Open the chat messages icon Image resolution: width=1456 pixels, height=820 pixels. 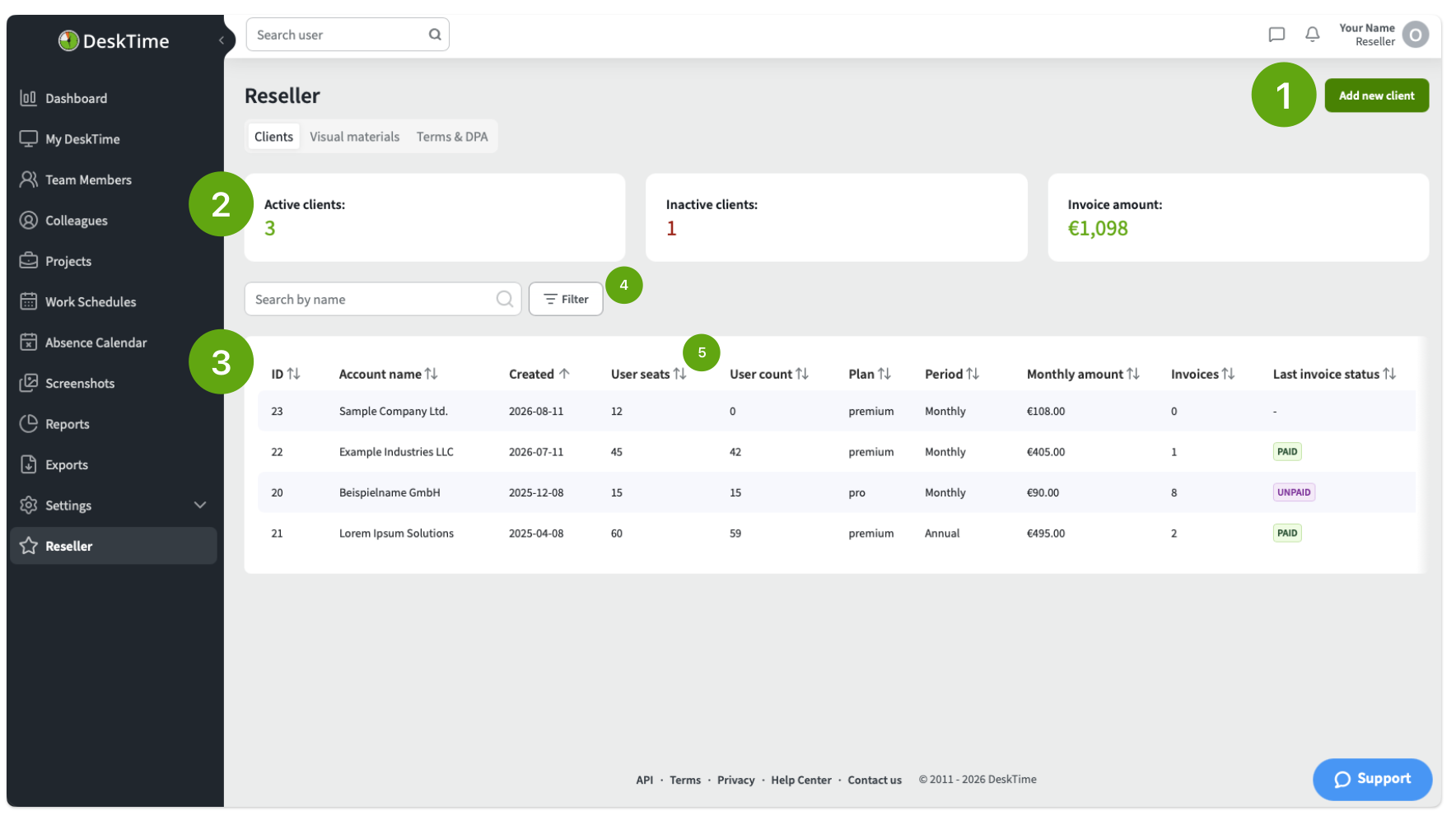coord(1276,35)
